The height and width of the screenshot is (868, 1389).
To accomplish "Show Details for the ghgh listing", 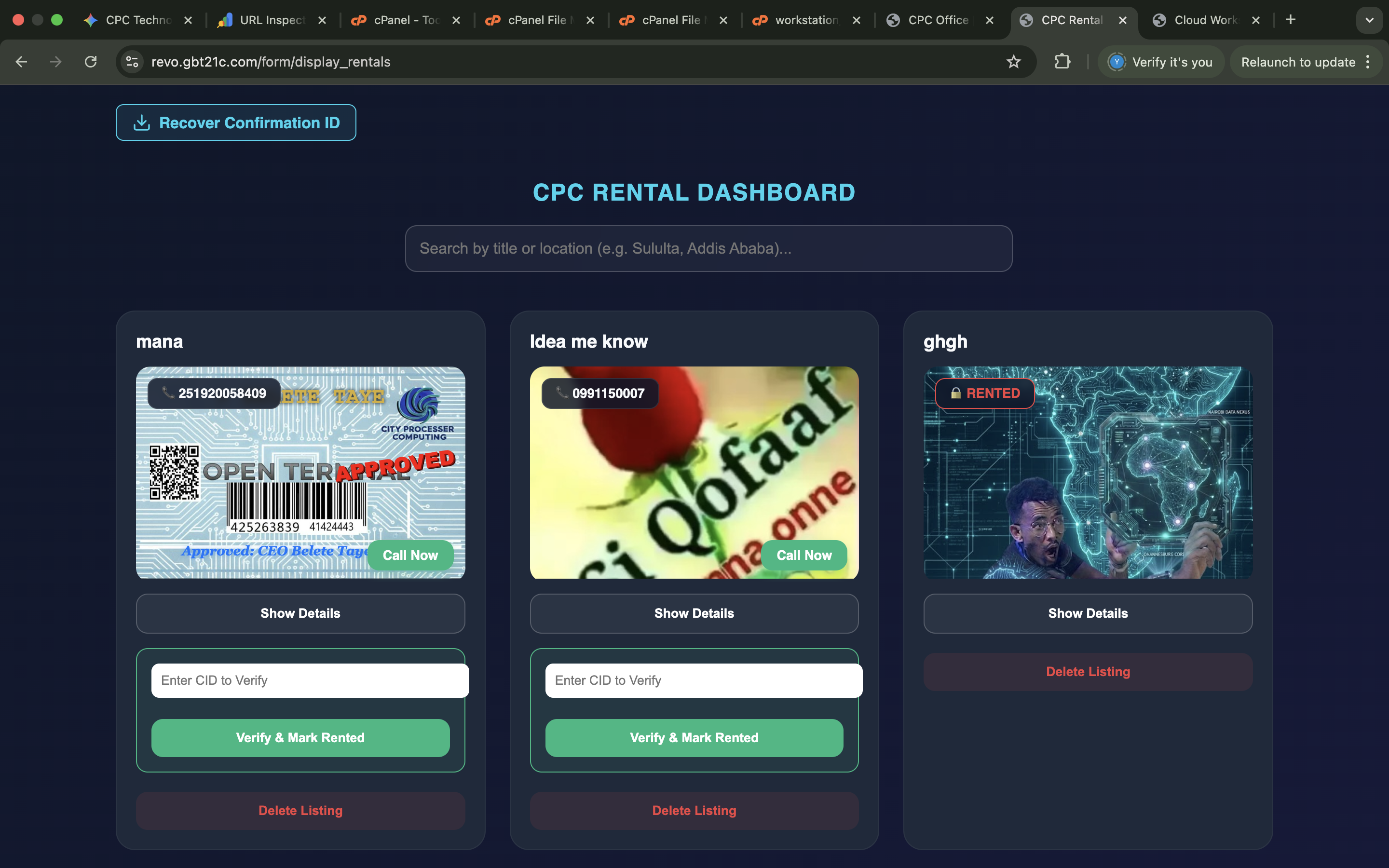I will [x=1088, y=613].
